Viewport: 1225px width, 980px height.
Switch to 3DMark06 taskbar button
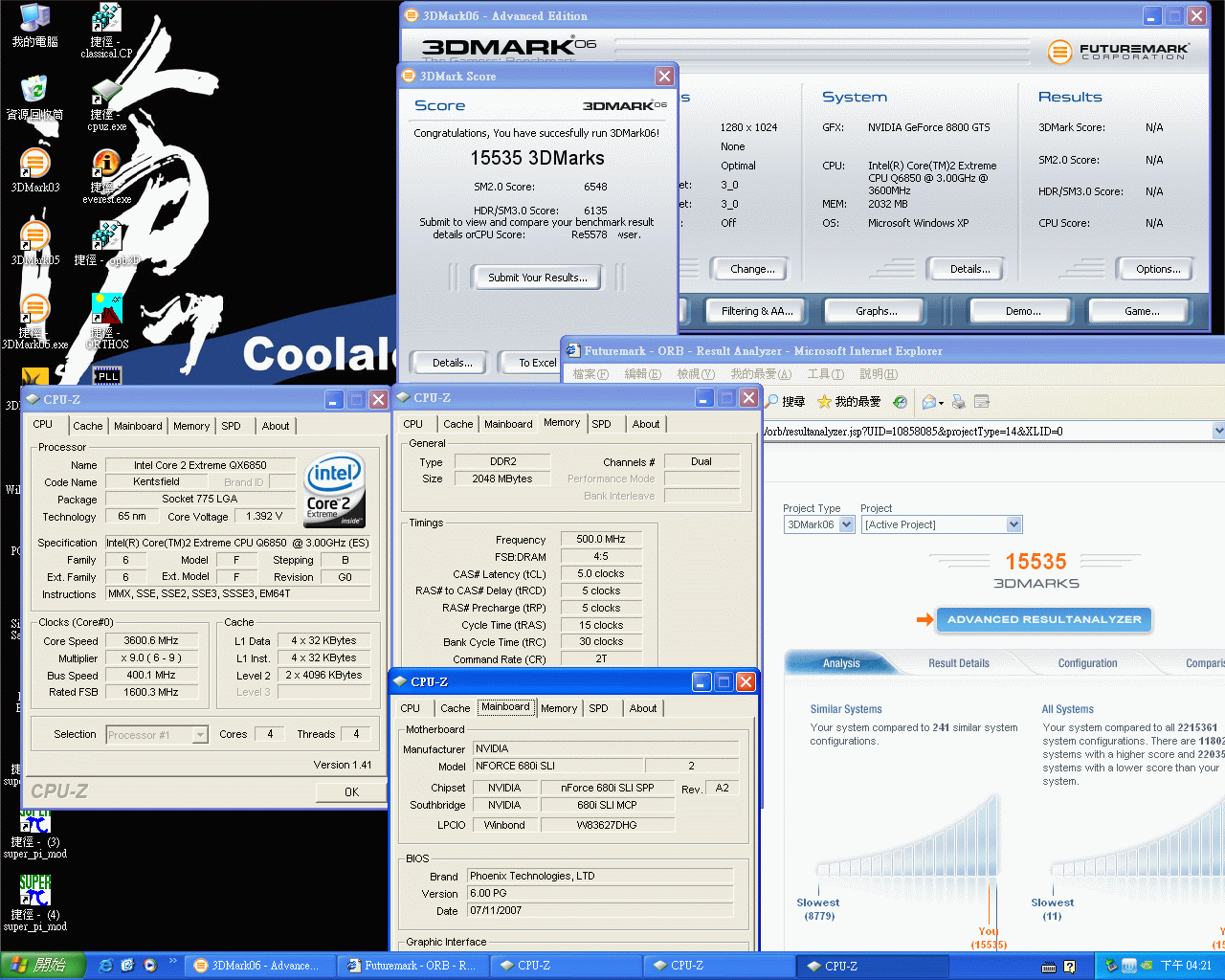click(x=259, y=966)
